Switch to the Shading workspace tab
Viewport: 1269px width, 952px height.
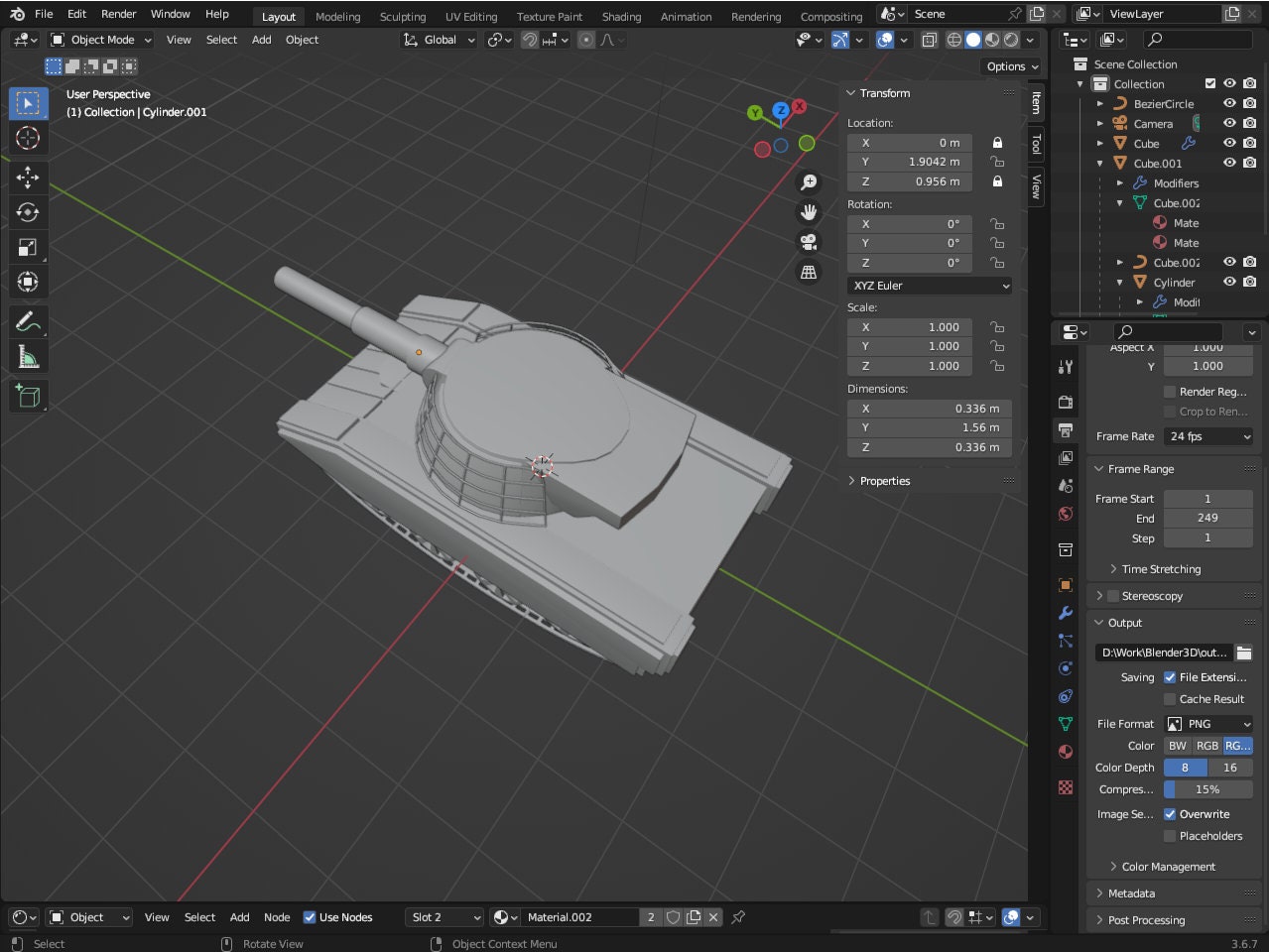tap(621, 16)
